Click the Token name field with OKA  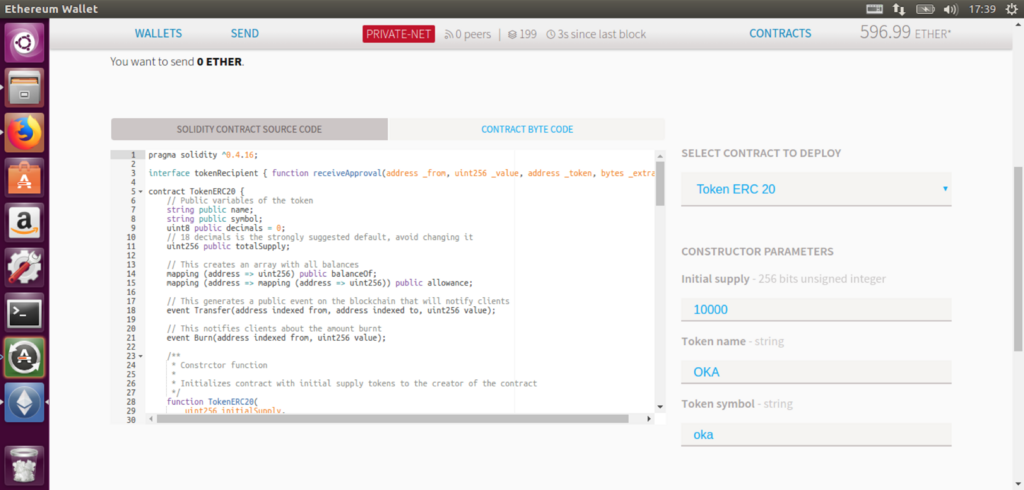point(816,372)
